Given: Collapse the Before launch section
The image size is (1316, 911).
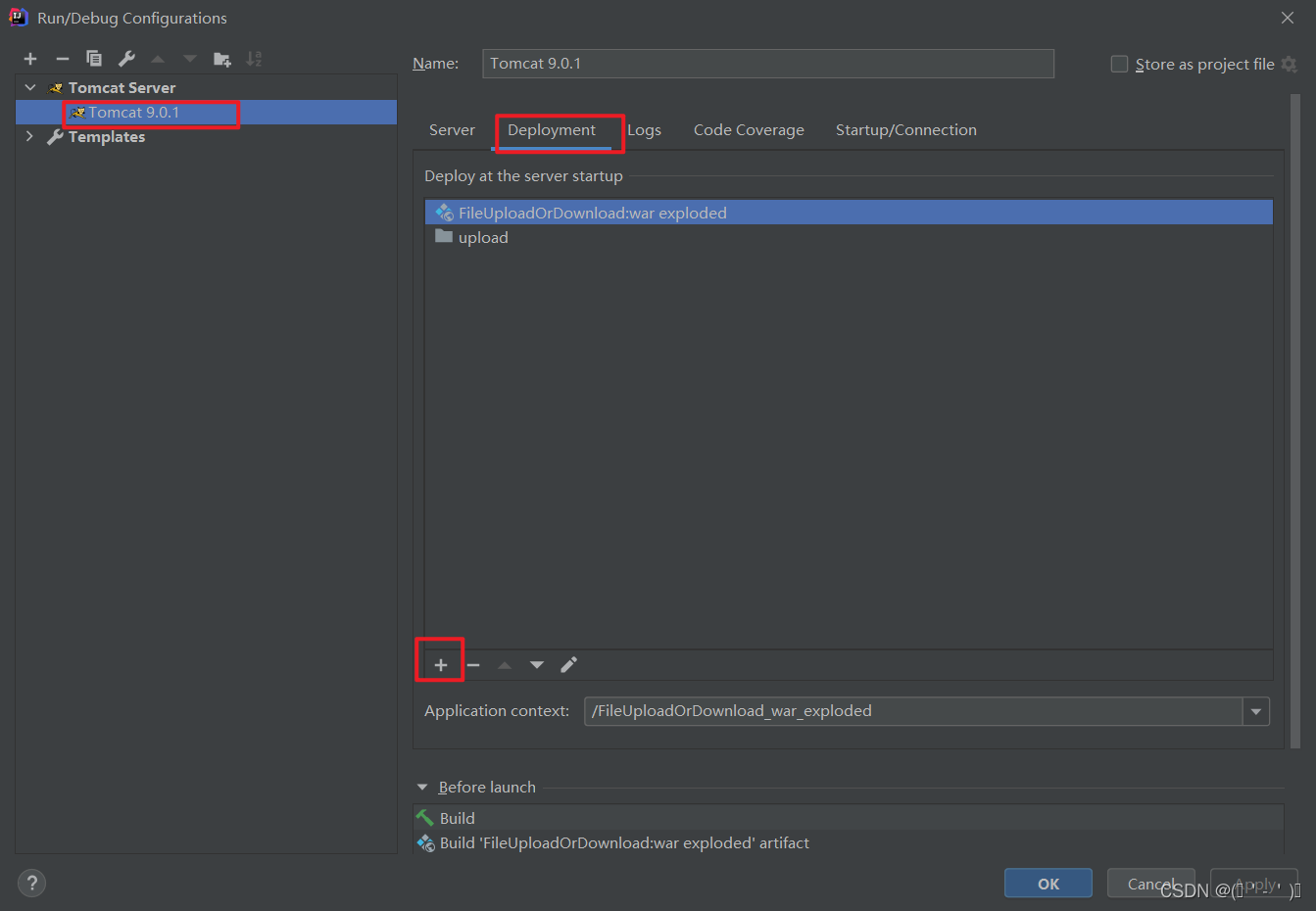Looking at the screenshot, I should (422, 787).
